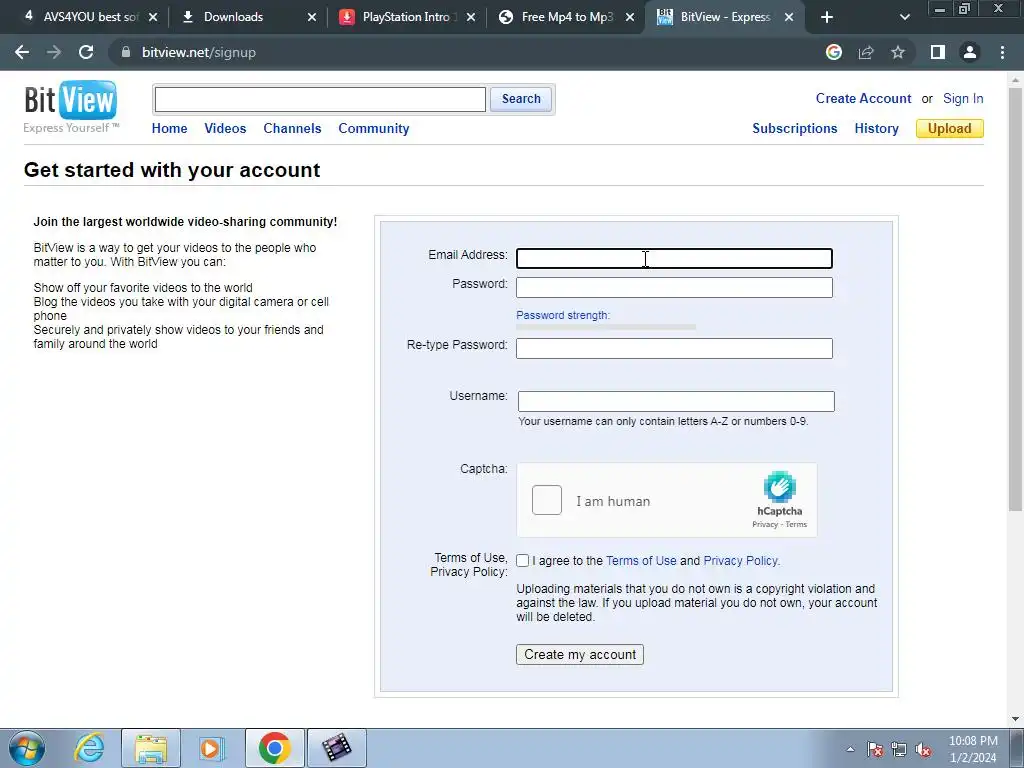Viewport: 1024px width, 768px height.
Task: Click the browser forward arrow
Action: point(54,52)
